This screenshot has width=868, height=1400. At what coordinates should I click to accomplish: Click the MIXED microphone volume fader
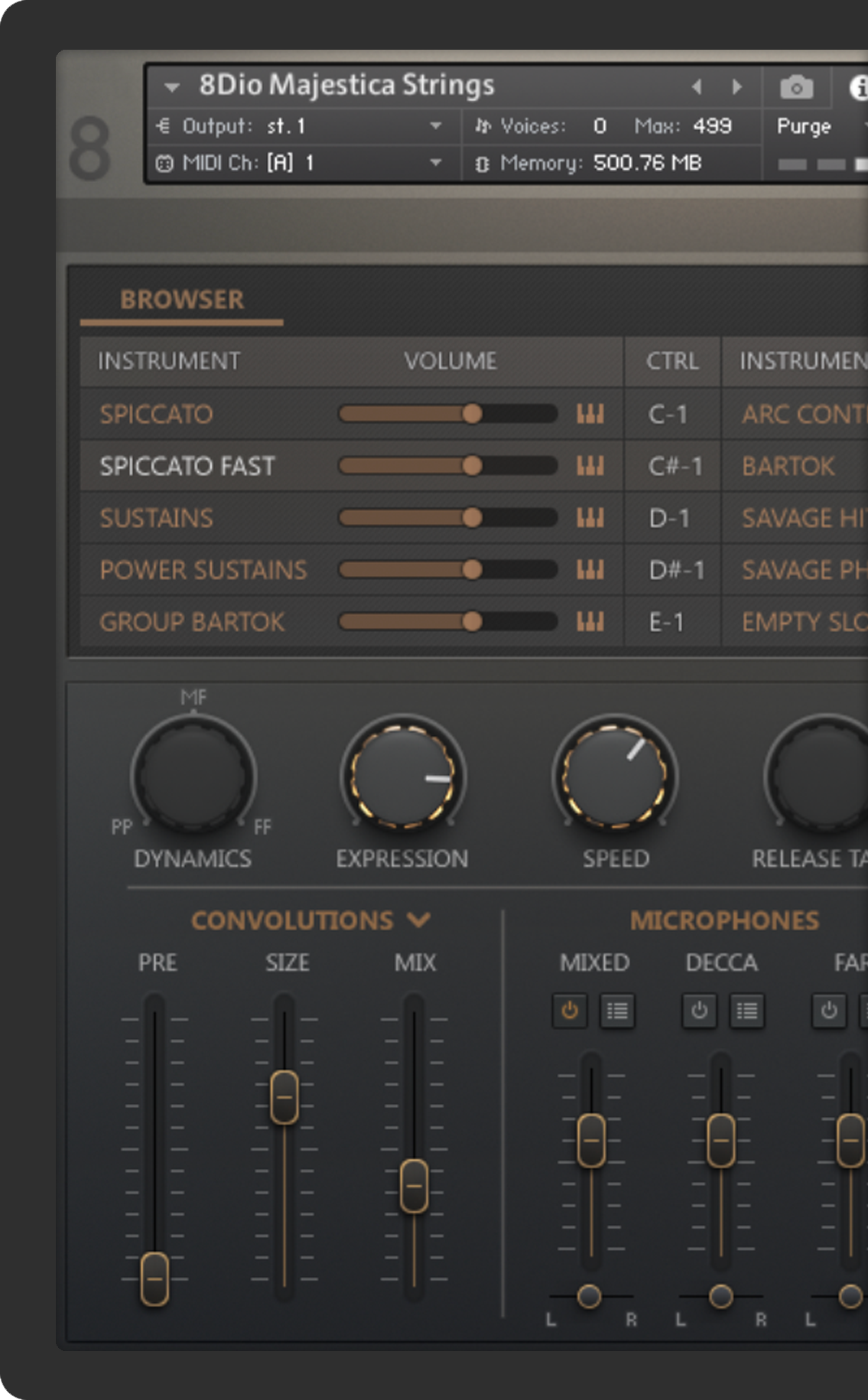[x=591, y=1141]
